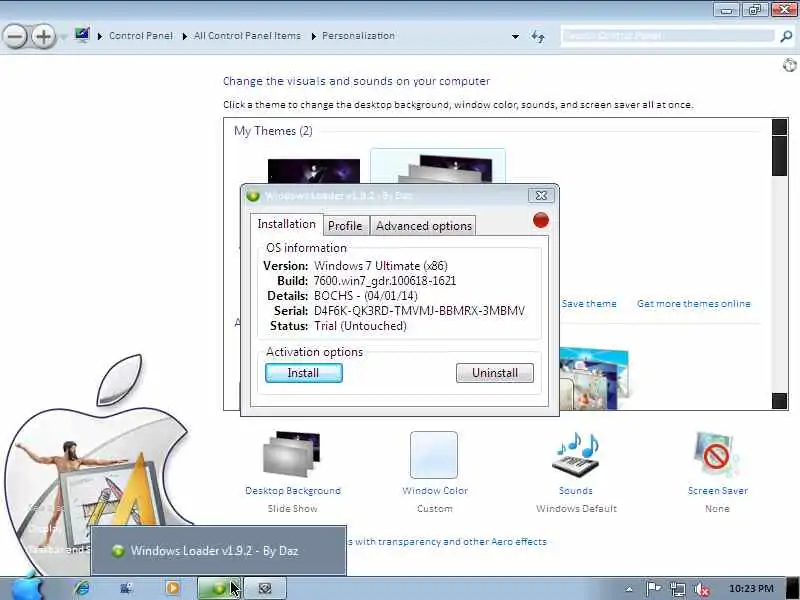Open the Desktop Background icon

click(292, 454)
